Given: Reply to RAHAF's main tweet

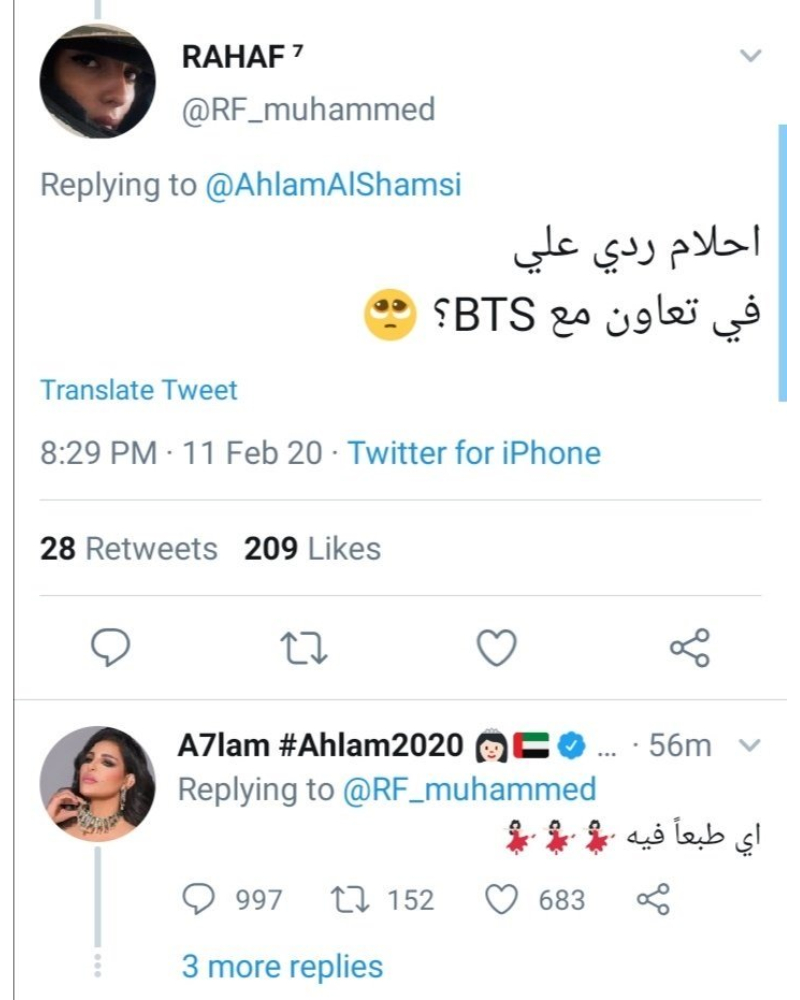Looking at the screenshot, I should point(112,649).
